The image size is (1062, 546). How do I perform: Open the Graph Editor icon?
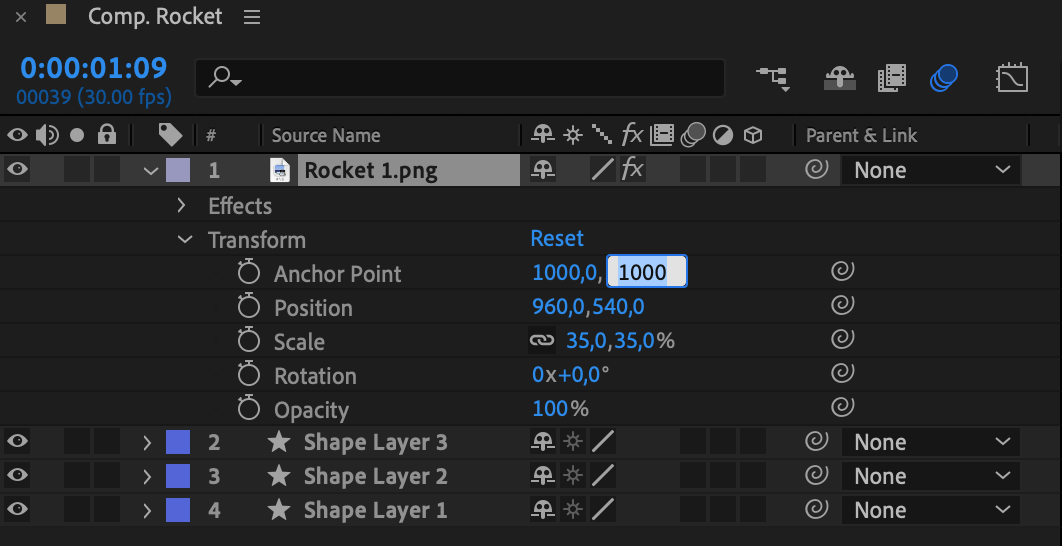tap(1012, 78)
